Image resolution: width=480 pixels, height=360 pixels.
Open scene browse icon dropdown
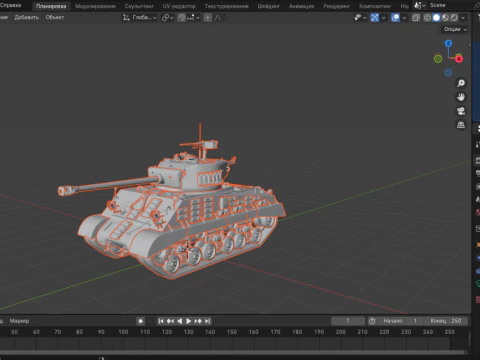(419, 5)
